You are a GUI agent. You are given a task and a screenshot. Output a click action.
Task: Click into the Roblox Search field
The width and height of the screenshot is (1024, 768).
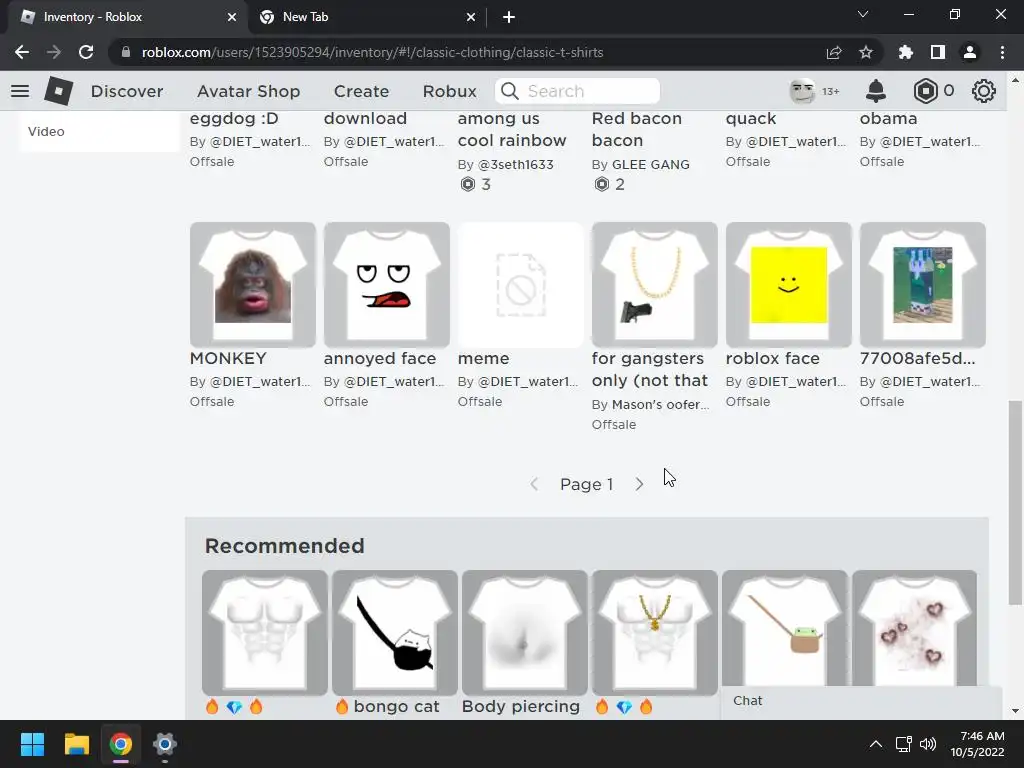tap(577, 91)
